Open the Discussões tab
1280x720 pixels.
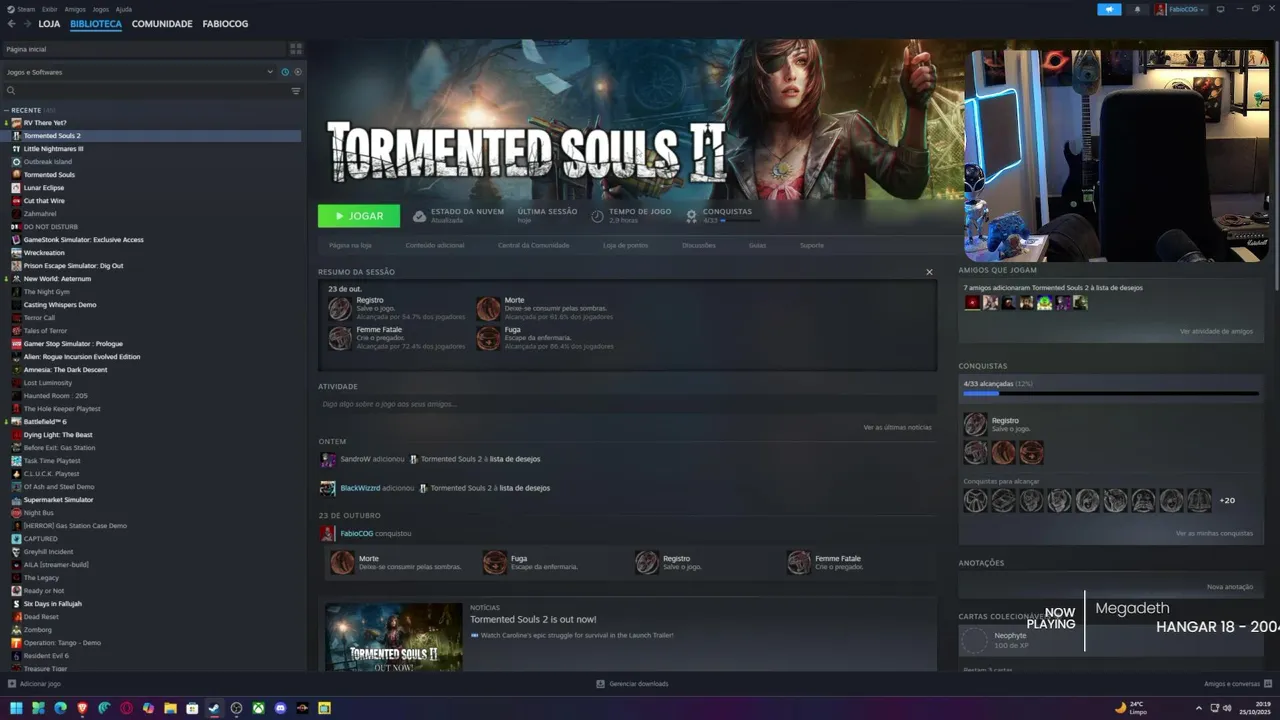699,245
